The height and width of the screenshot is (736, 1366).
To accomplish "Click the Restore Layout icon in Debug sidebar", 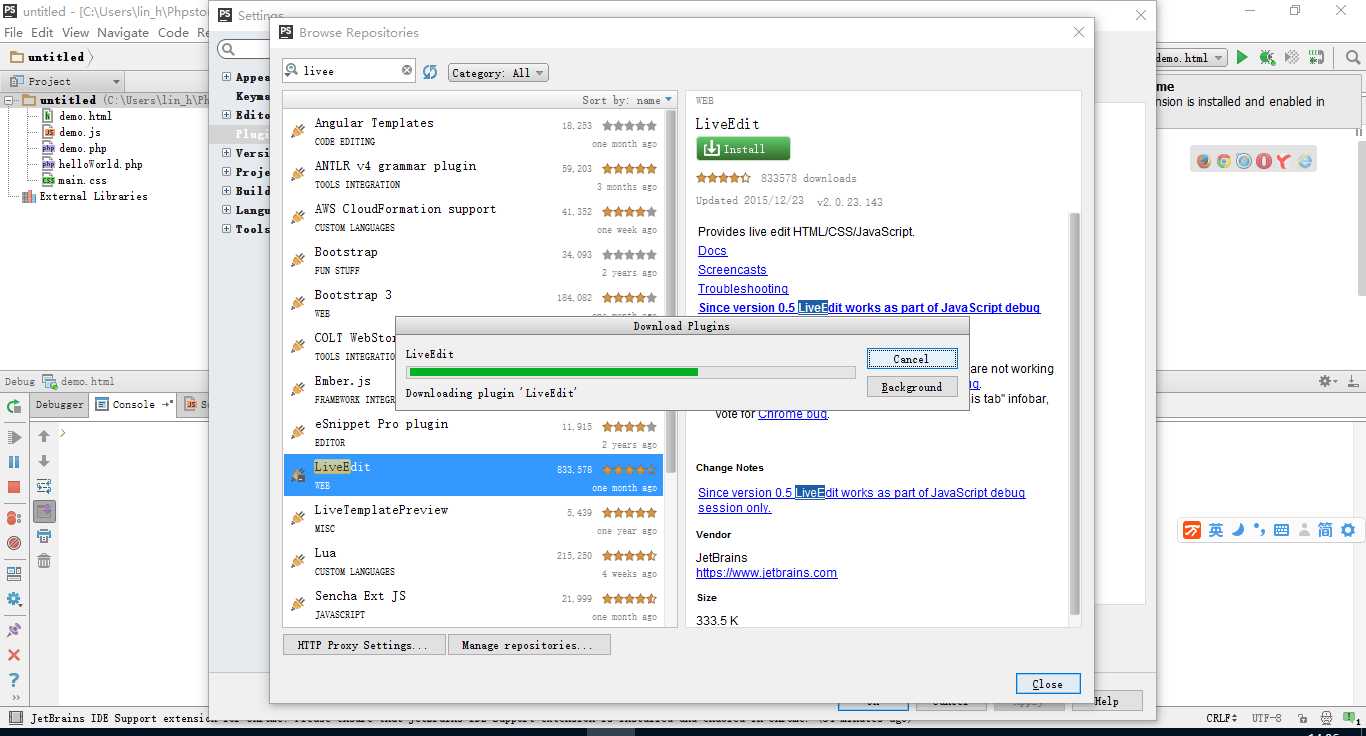I will point(14,574).
